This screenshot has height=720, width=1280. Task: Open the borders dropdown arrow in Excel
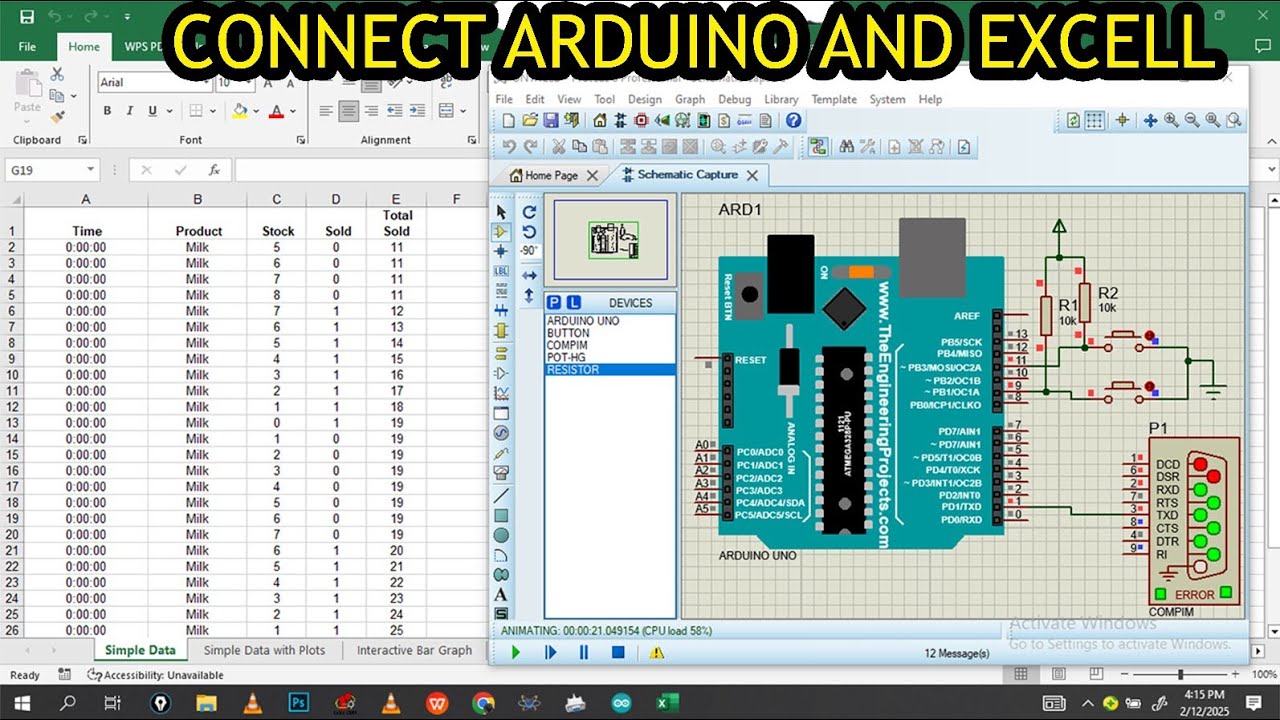coord(213,111)
